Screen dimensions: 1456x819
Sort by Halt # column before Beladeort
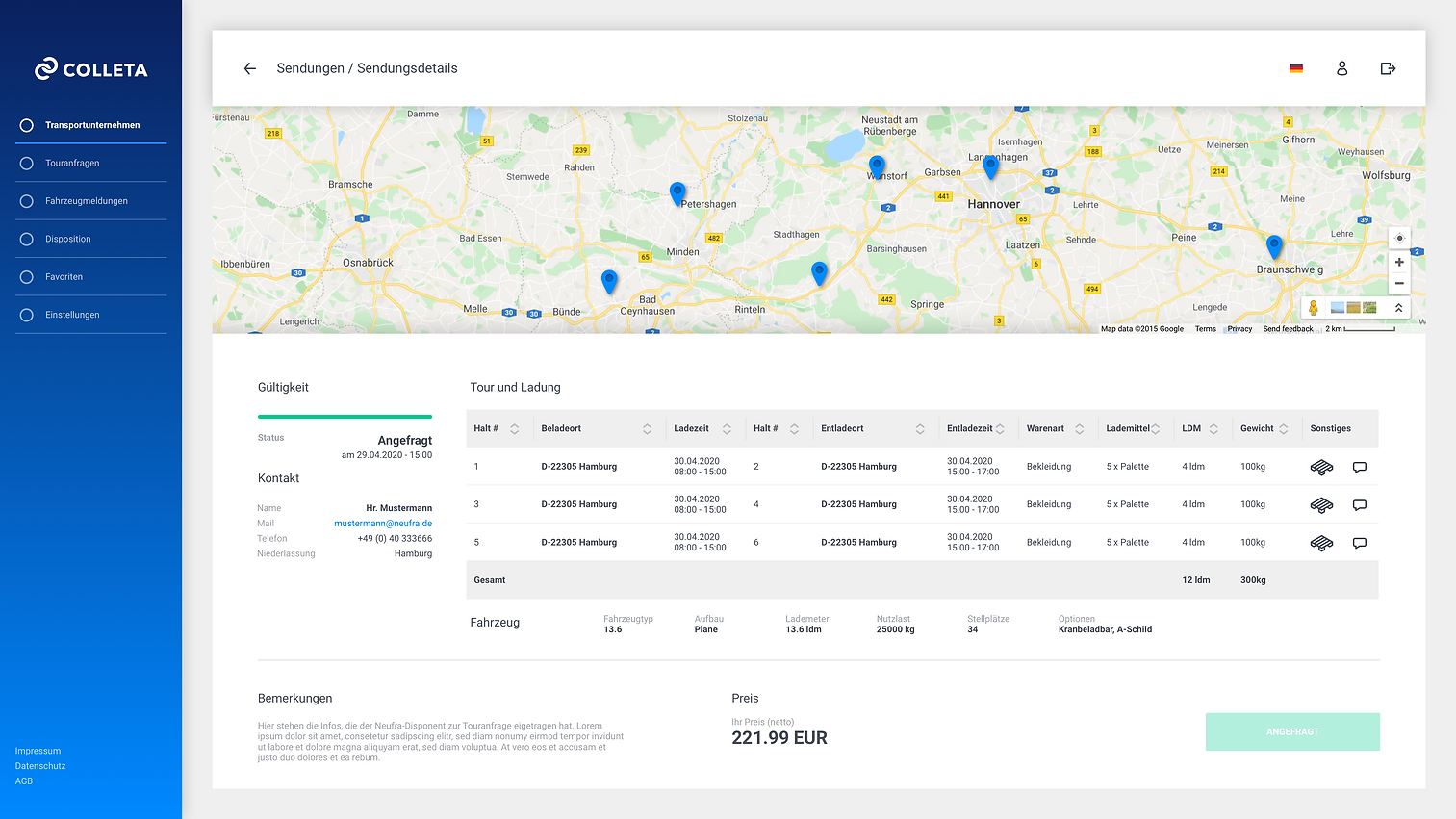point(515,429)
